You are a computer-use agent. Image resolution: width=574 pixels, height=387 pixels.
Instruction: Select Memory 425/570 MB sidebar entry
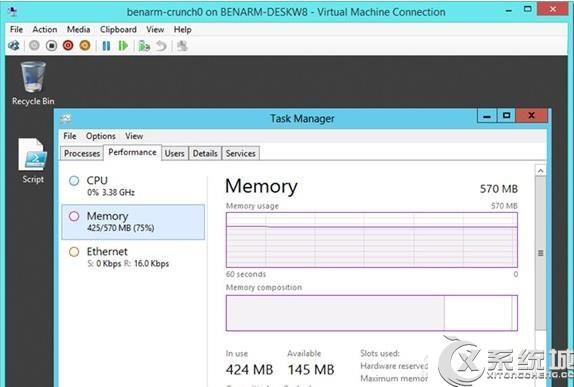point(133,222)
